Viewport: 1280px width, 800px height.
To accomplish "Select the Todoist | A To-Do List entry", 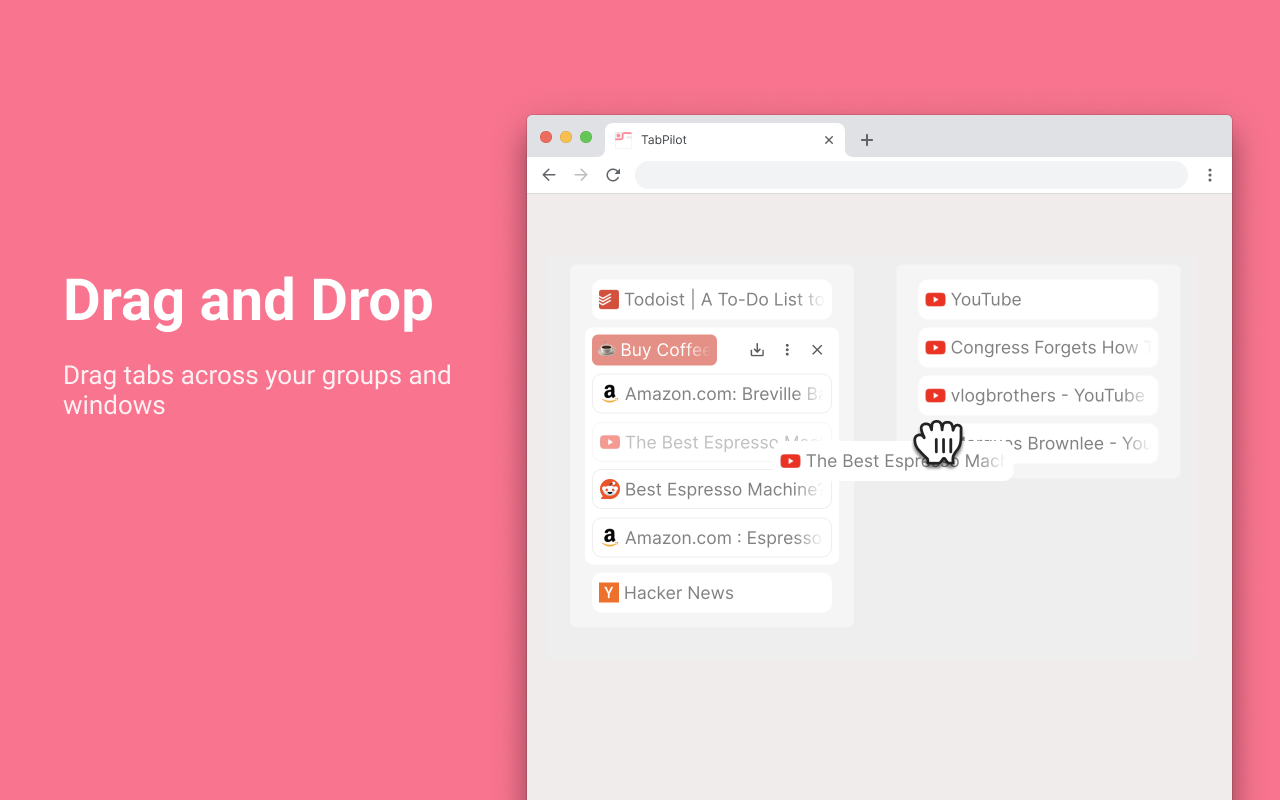I will 711,299.
